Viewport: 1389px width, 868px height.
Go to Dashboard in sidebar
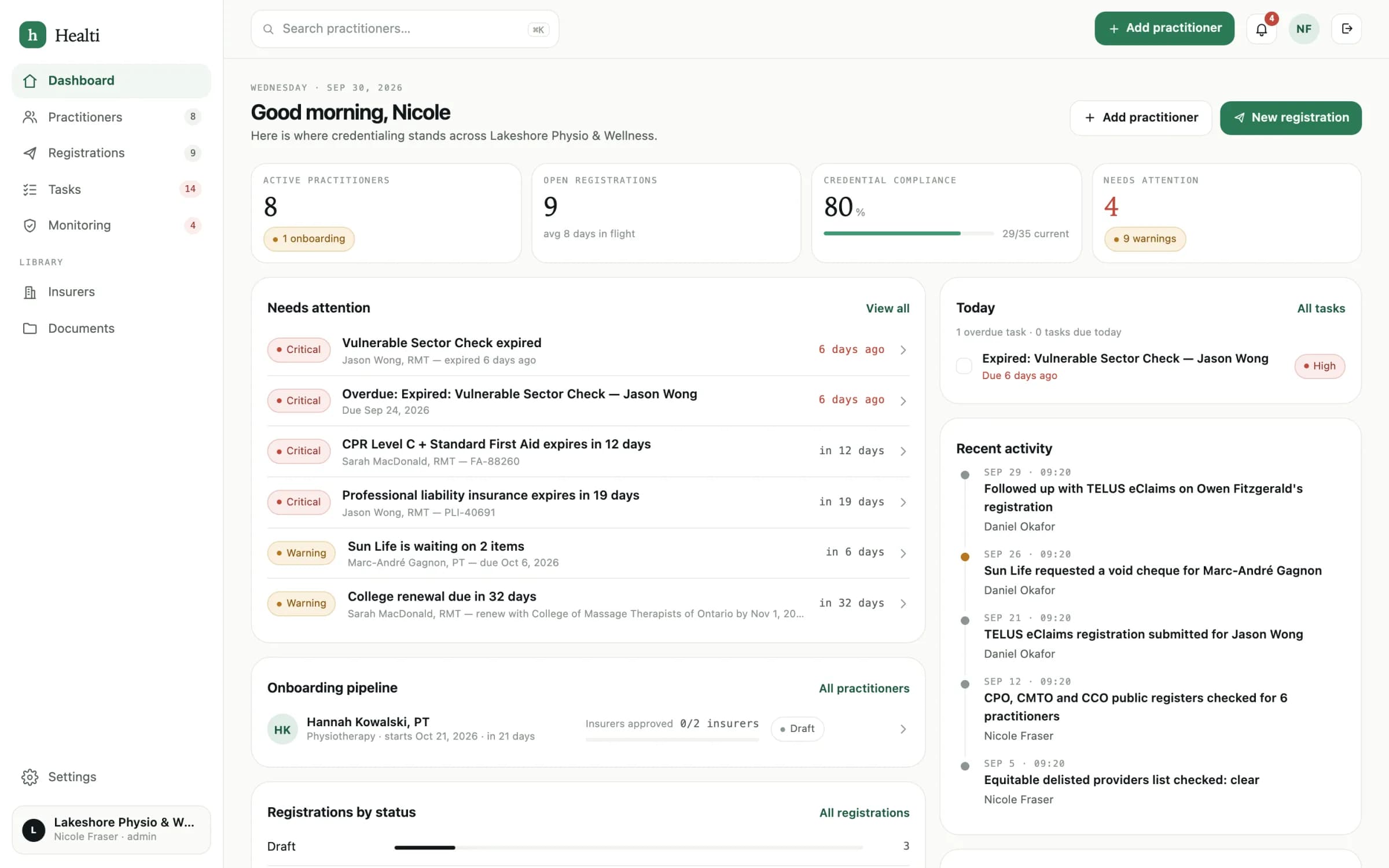111,81
